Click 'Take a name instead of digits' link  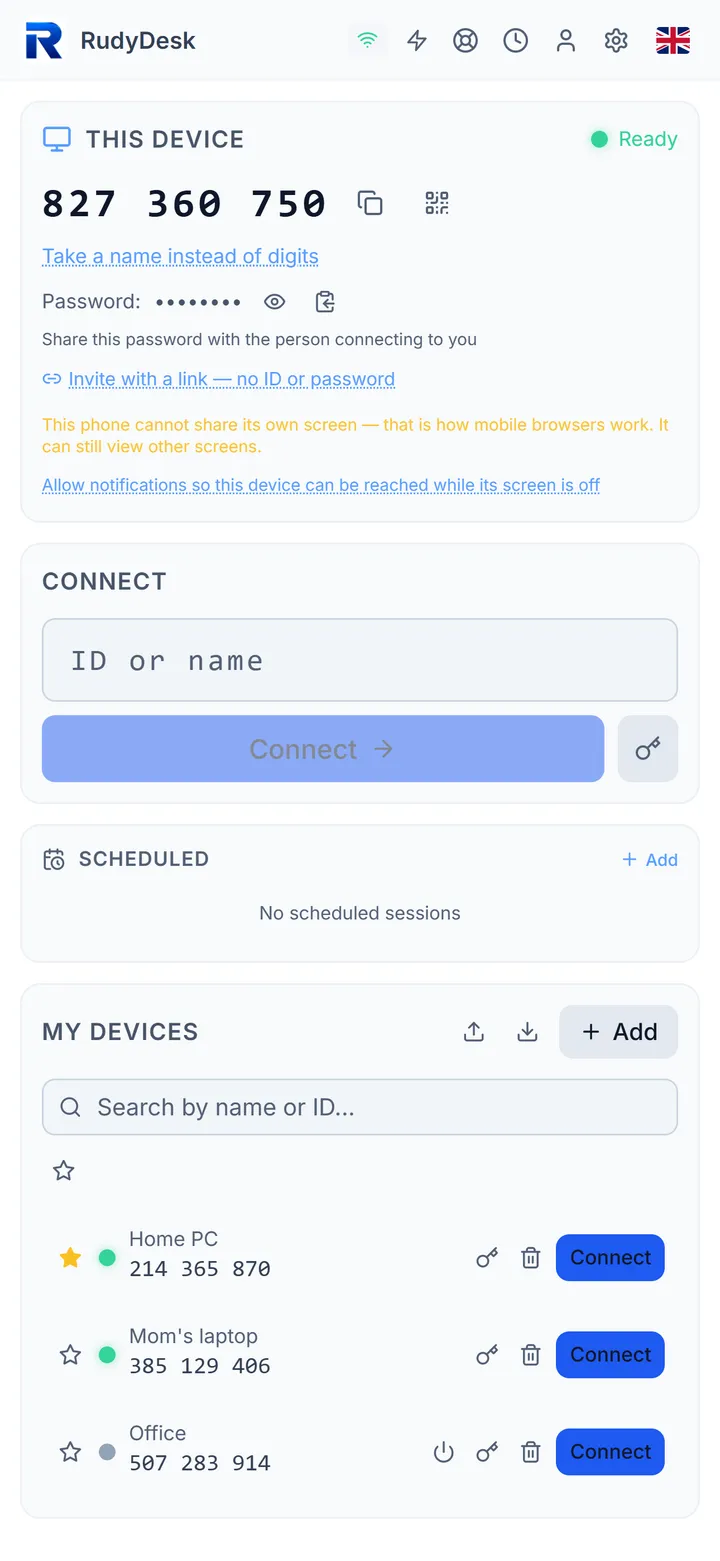coord(180,256)
